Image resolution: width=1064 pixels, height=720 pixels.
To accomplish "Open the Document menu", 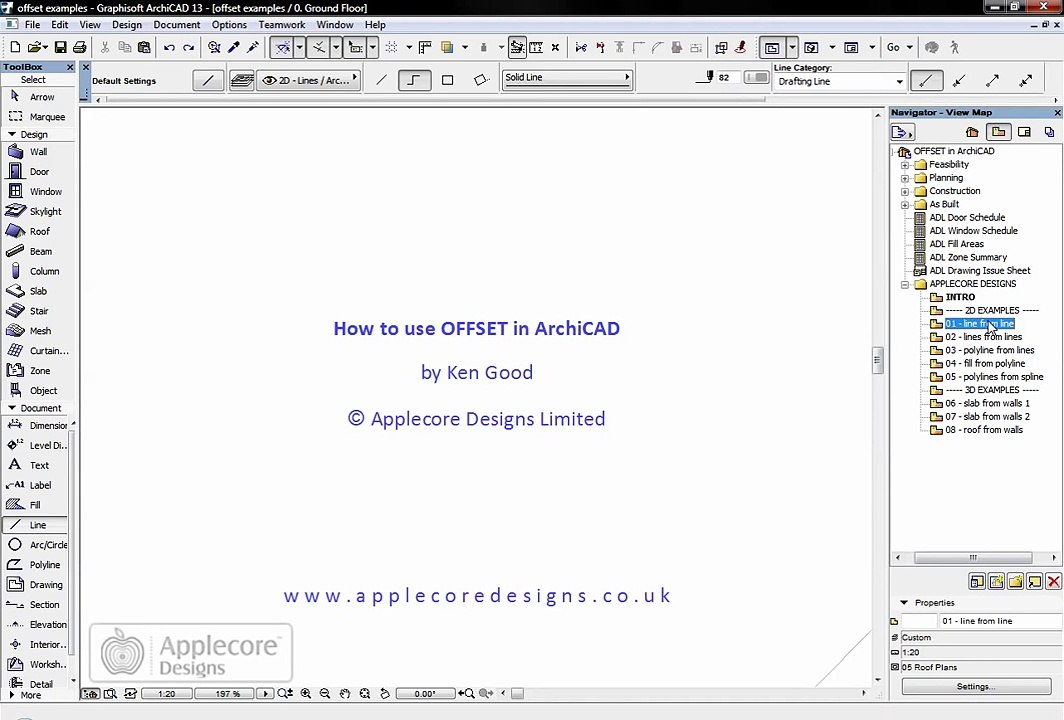I will (176, 24).
